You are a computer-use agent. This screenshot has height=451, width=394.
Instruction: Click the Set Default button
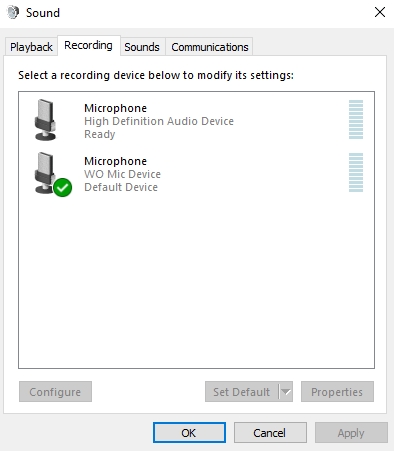pos(242,392)
